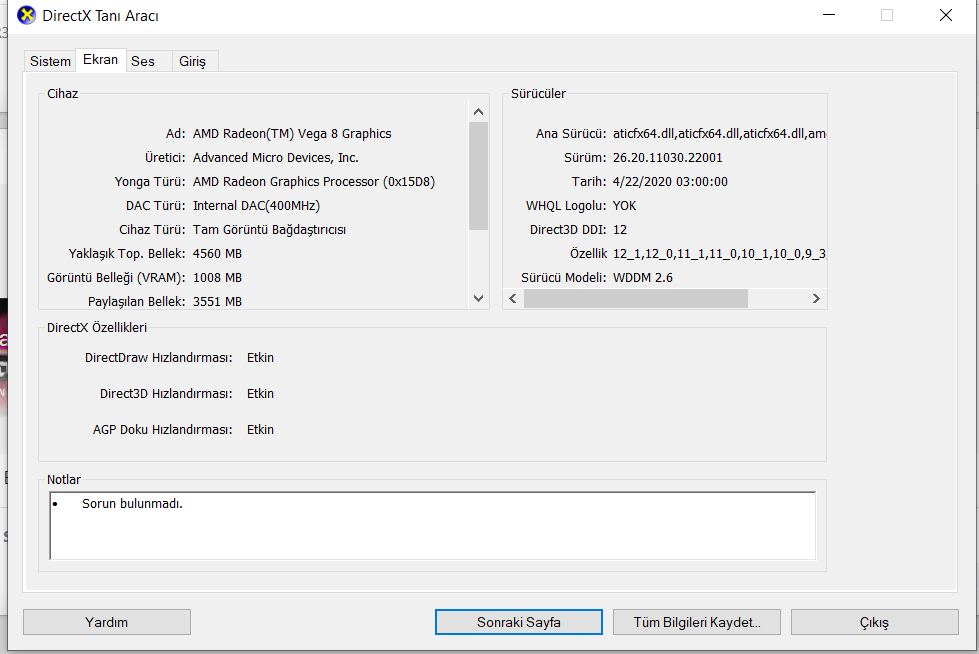Click the chip type value containing 0x15D8
This screenshot has height=654, width=979.
click(x=314, y=182)
